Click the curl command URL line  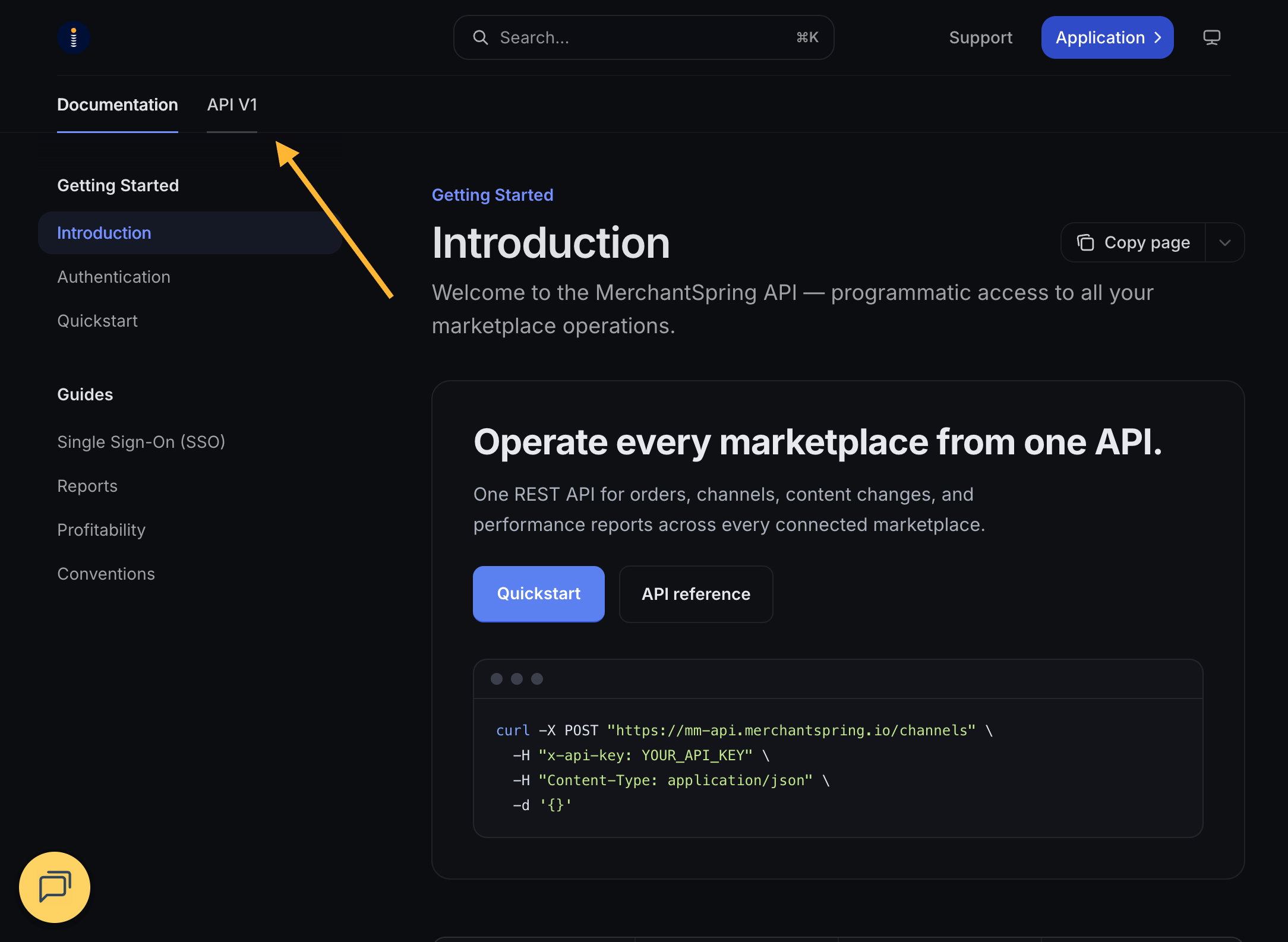(744, 731)
